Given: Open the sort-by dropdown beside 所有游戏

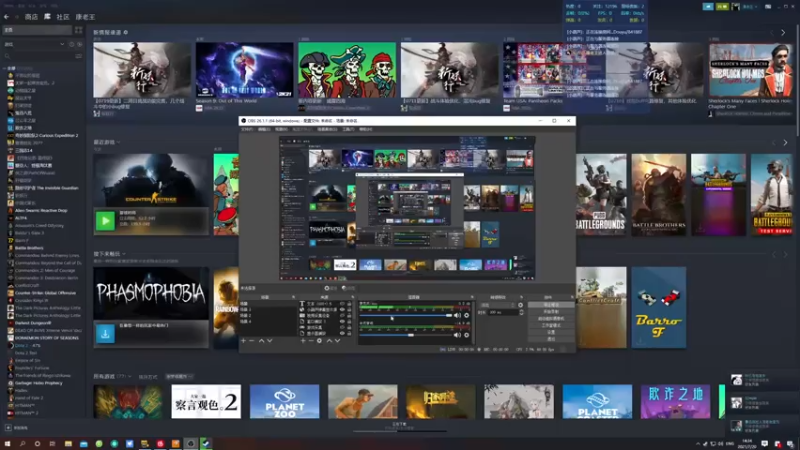Looking at the screenshot, I should (179, 377).
